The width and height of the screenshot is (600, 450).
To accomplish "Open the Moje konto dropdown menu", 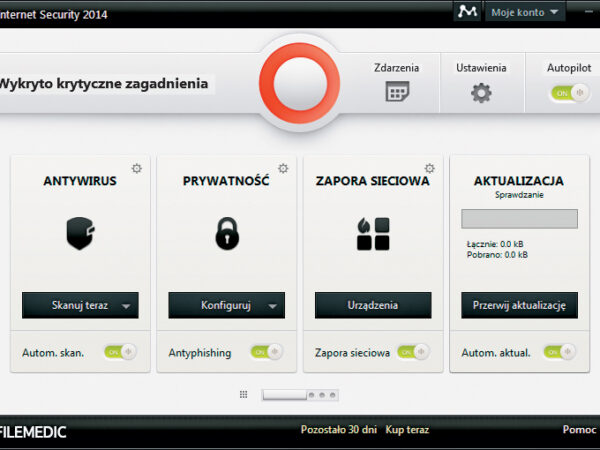I will click(x=526, y=12).
